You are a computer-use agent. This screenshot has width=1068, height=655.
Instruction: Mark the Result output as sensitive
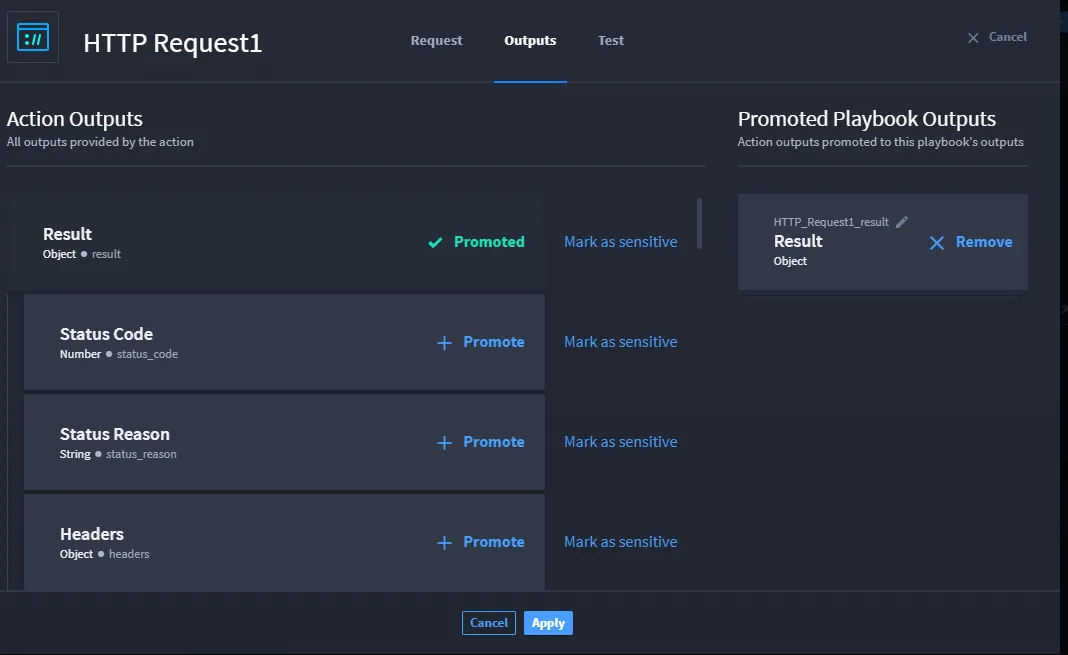coord(621,242)
